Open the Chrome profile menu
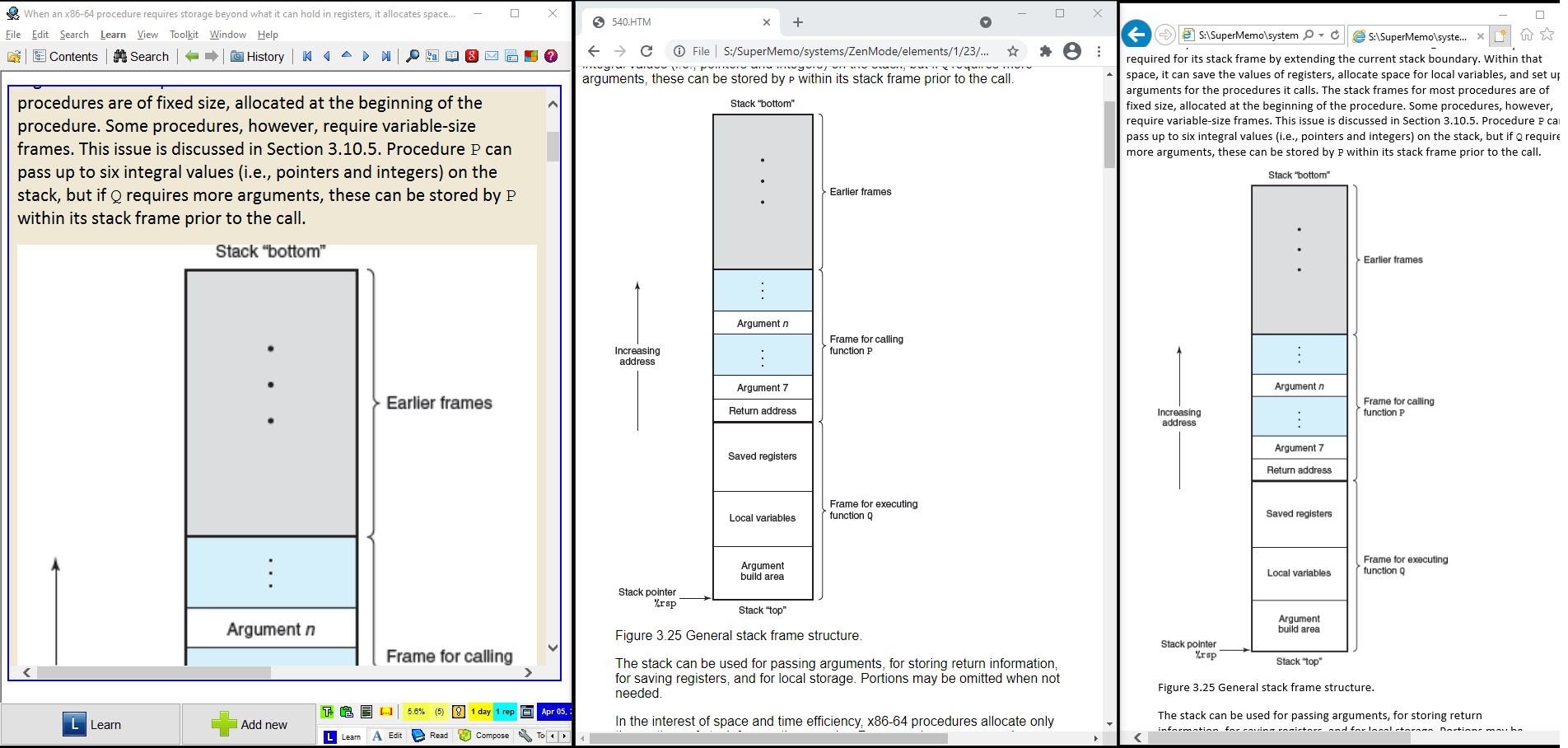The height and width of the screenshot is (748, 1568). click(x=1071, y=51)
